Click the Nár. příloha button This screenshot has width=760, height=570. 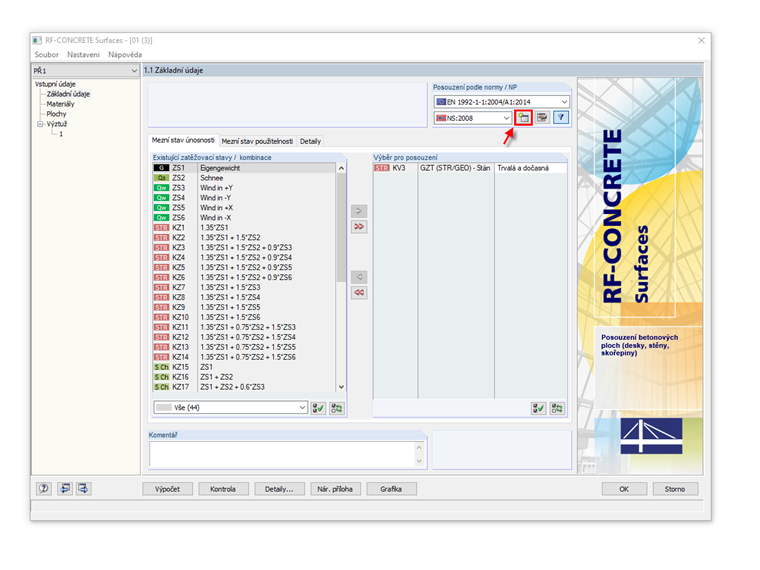click(x=335, y=489)
